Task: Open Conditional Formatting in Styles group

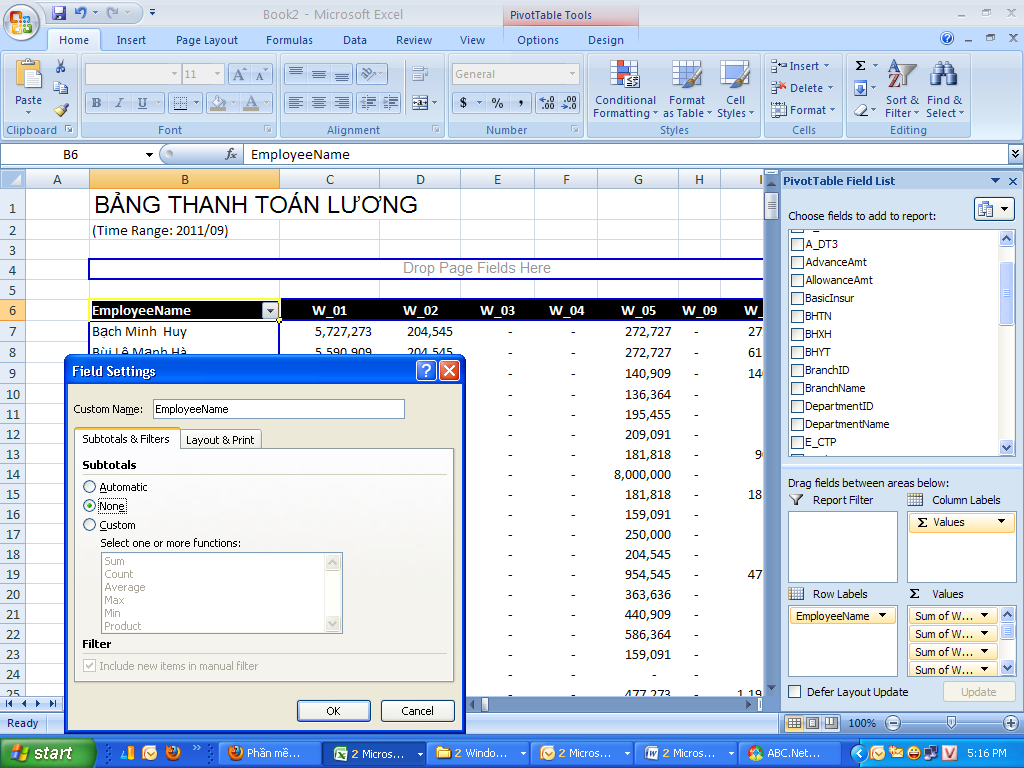Action: point(625,90)
